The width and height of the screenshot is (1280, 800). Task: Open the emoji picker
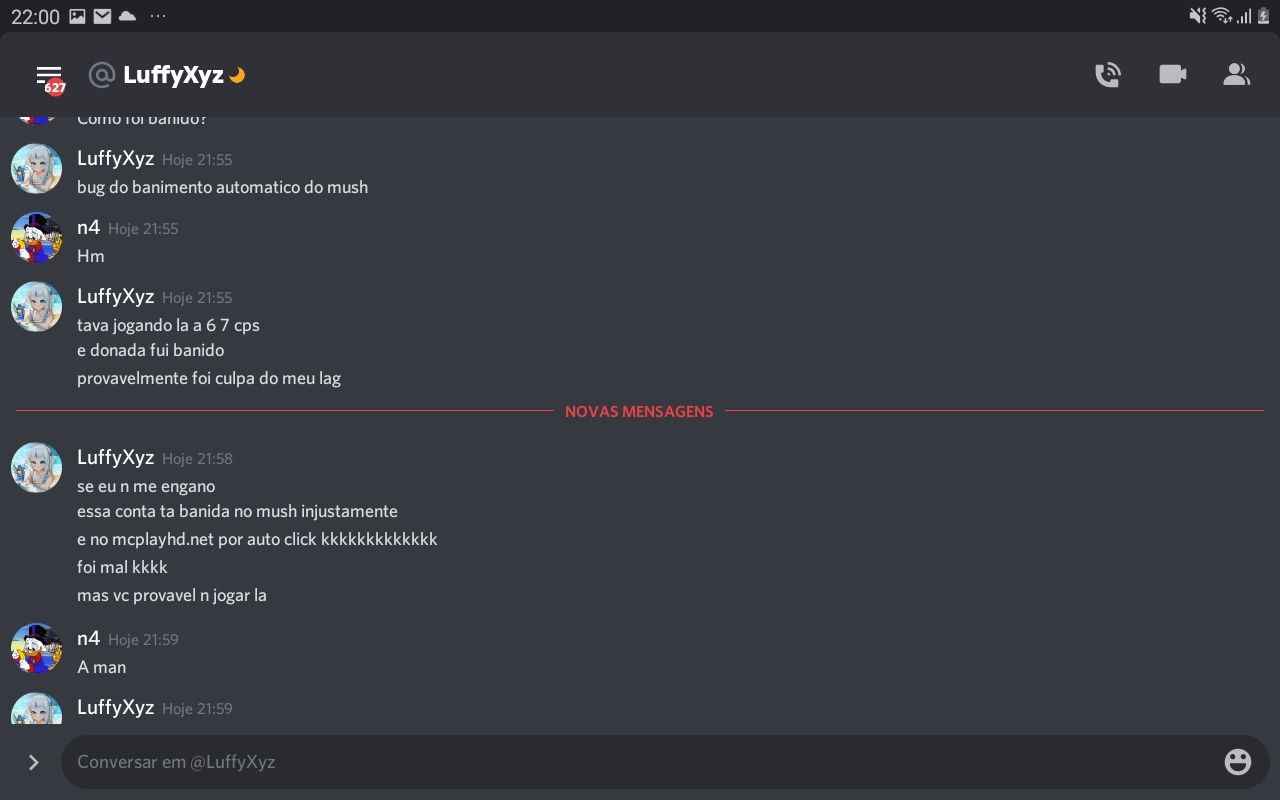[x=1237, y=762]
